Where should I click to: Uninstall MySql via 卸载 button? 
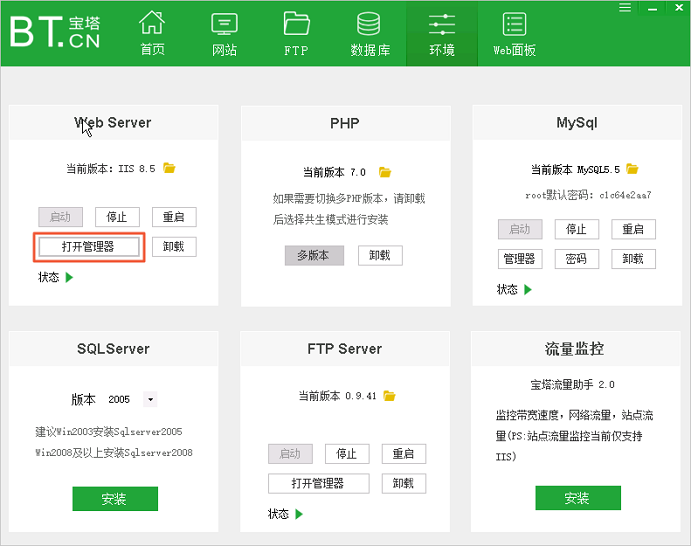[633, 259]
